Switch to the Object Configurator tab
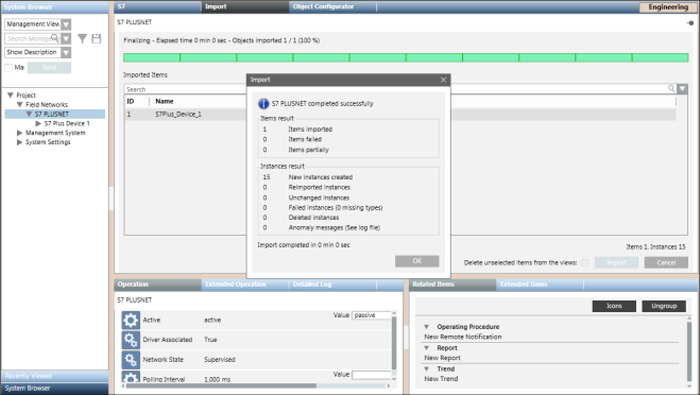Screen dimensions: 700x395 (323, 7)
